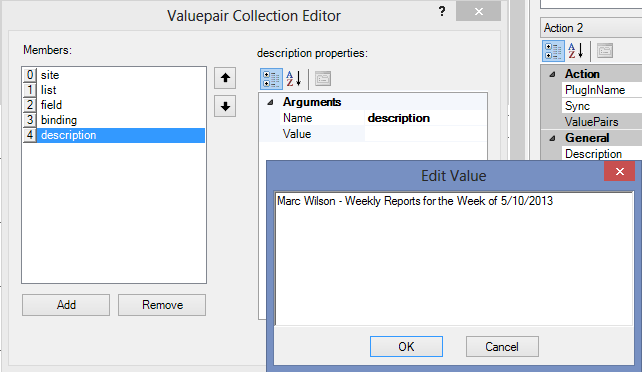642x372 pixels.
Task: Close the Edit Value dialog
Action: tap(619, 171)
